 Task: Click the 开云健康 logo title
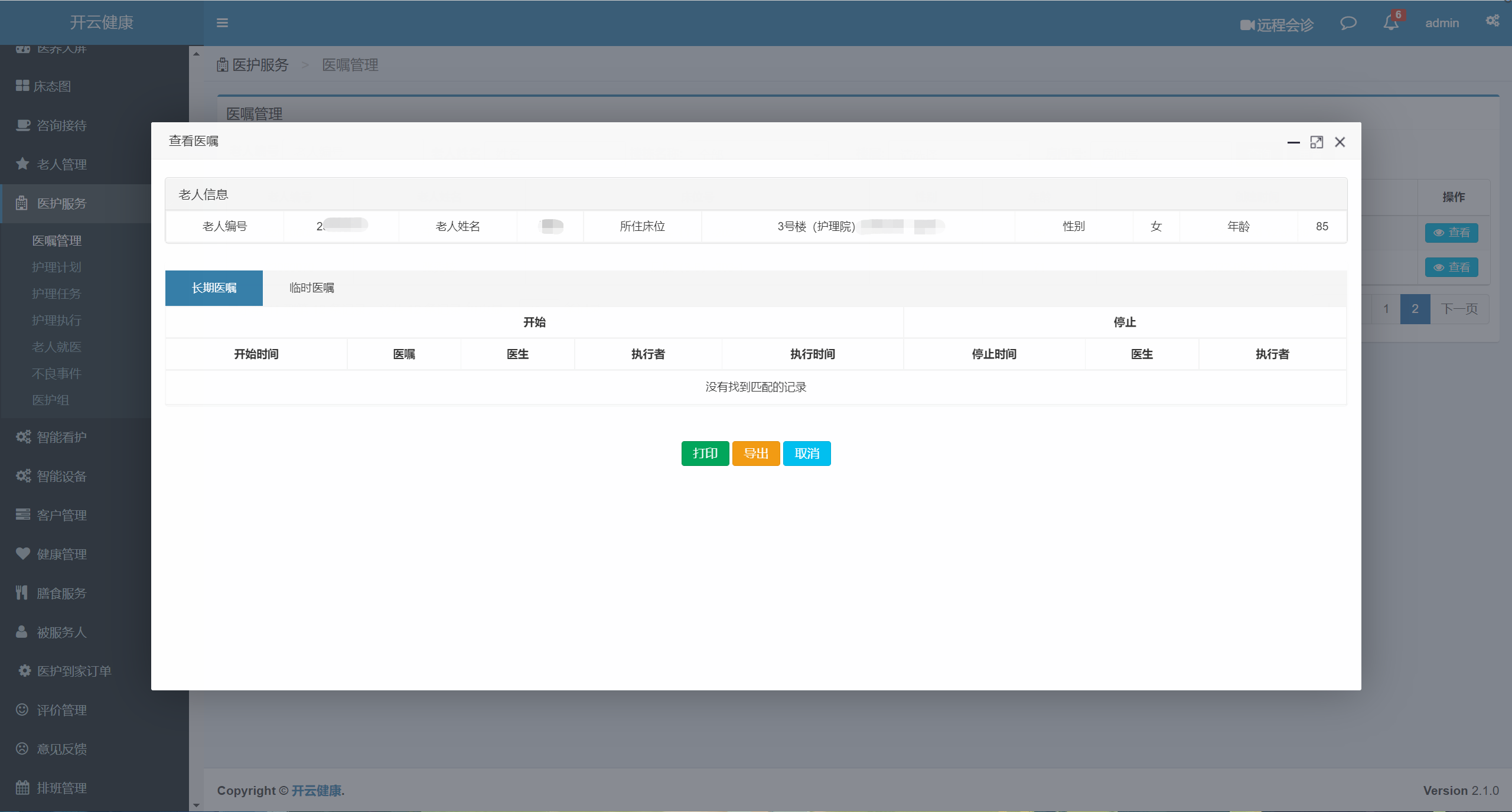[102, 22]
